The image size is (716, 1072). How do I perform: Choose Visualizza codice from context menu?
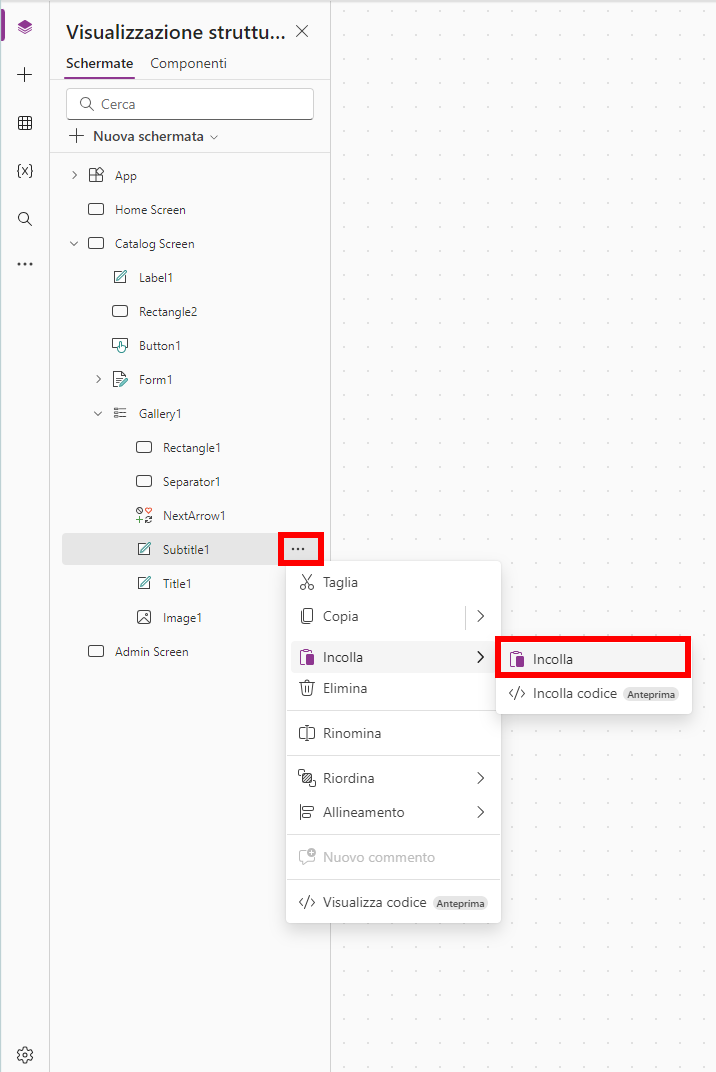[x=393, y=902]
